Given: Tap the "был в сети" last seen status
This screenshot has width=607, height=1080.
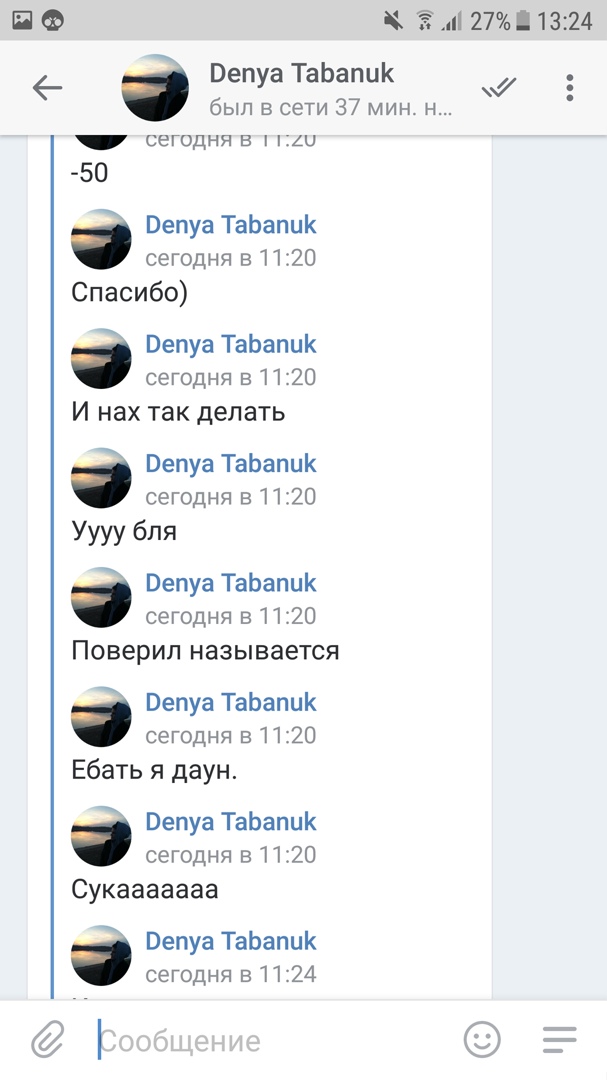Looking at the screenshot, I should coord(330,107).
